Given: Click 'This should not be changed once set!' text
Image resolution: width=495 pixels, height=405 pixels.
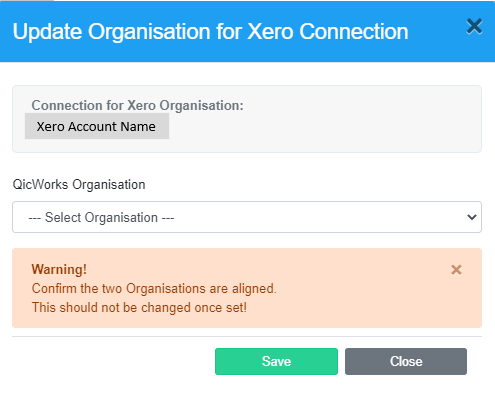Looking at the screenshot, I should click(x=139, y=307).
